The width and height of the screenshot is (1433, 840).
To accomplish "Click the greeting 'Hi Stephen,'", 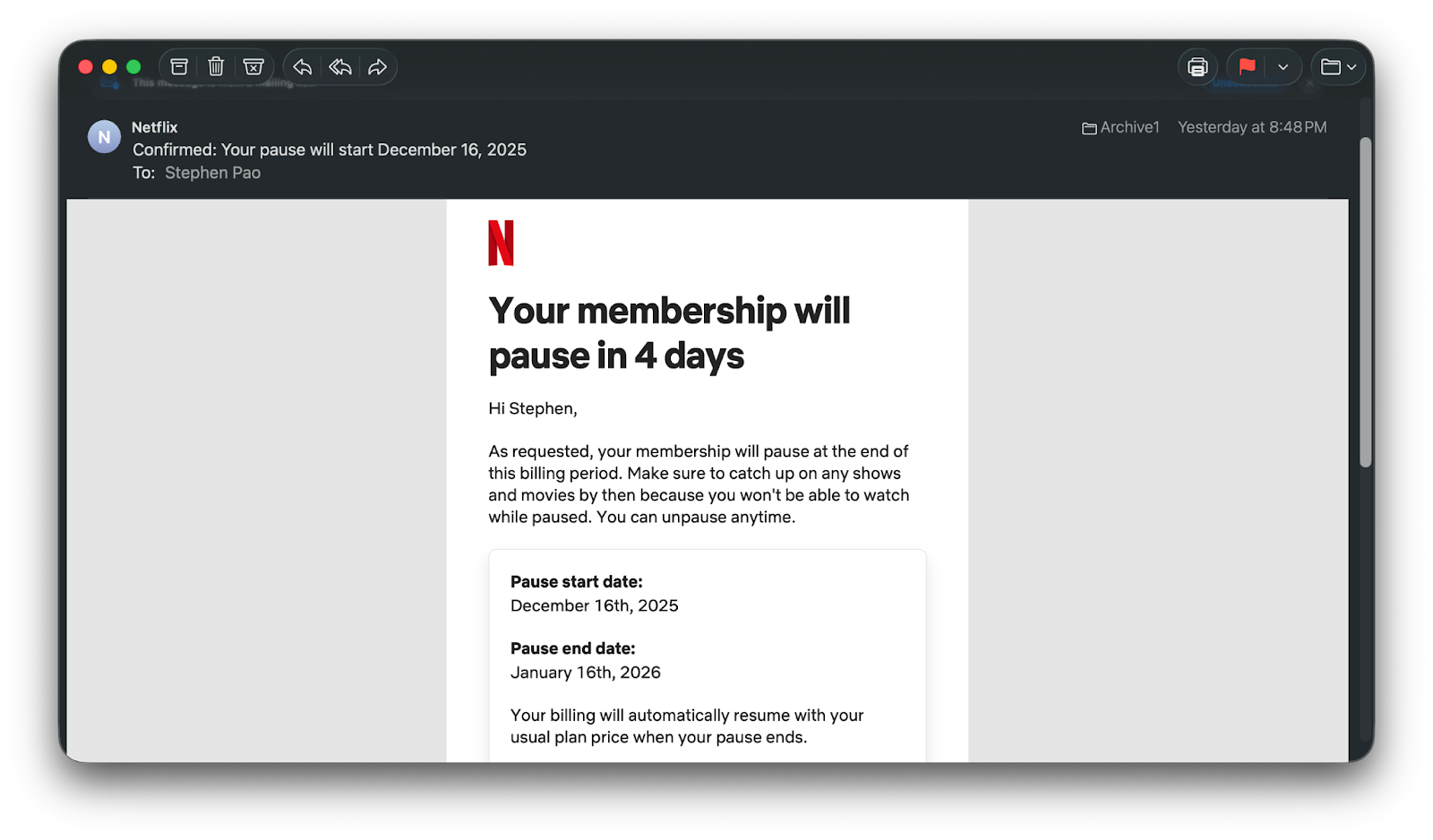I will tap(533, 408).
